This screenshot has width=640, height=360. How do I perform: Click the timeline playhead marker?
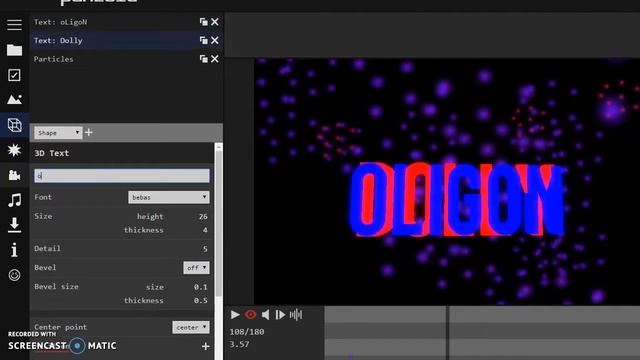[447, 333]
